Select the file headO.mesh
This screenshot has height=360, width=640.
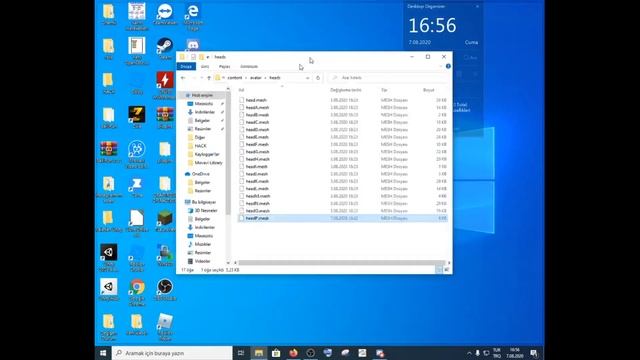click(258, 211)
